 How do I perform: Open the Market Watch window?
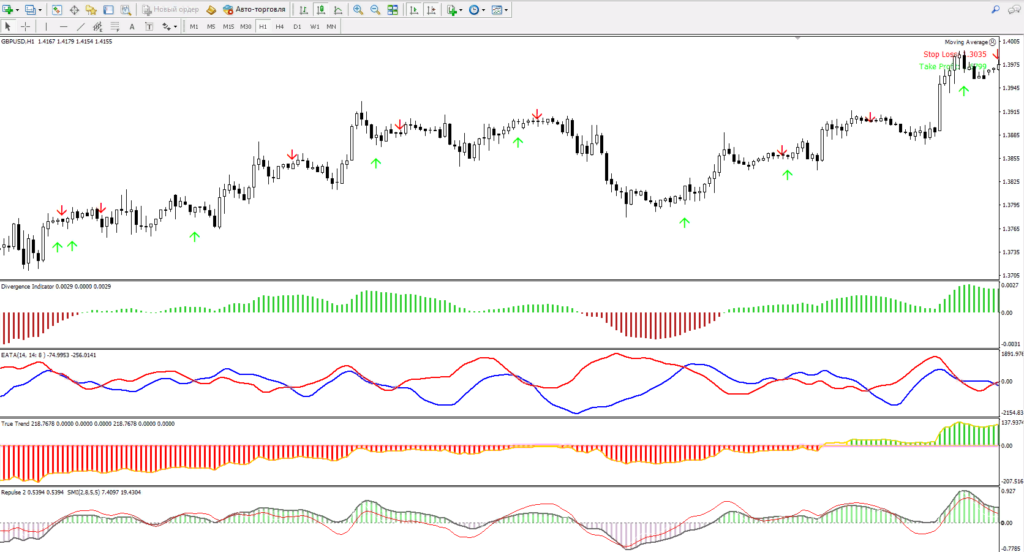[57, 9]
